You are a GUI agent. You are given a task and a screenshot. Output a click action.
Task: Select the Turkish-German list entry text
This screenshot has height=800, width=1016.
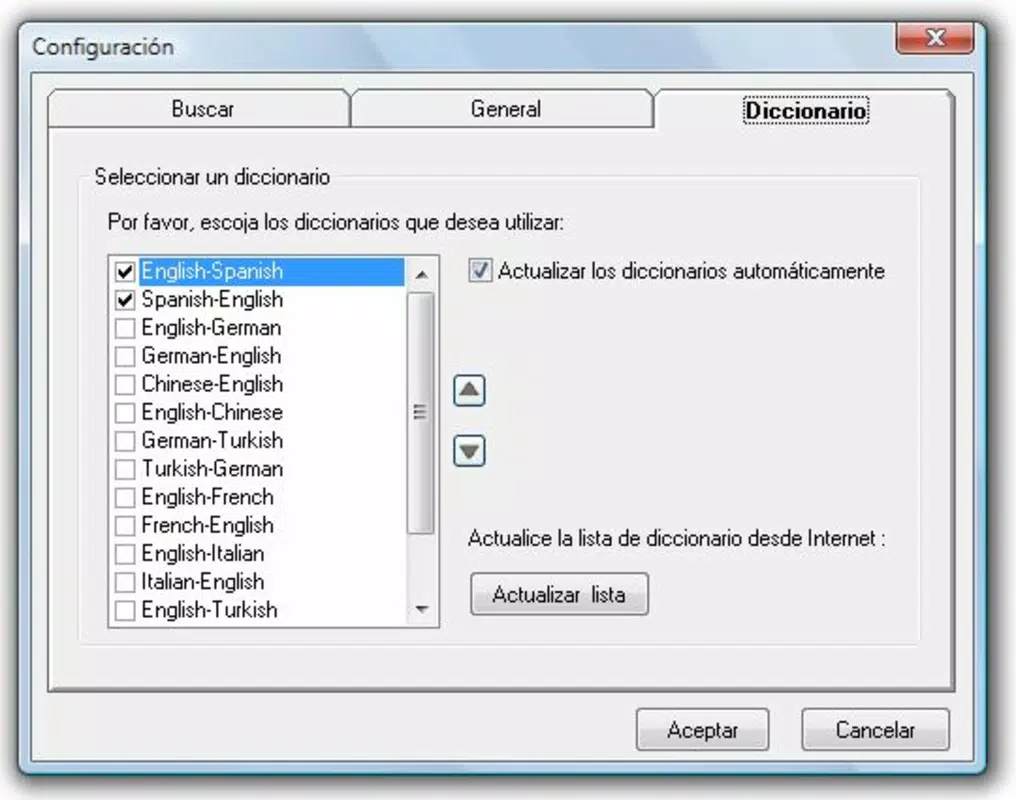pyautogui.click(x=212, y=468)
